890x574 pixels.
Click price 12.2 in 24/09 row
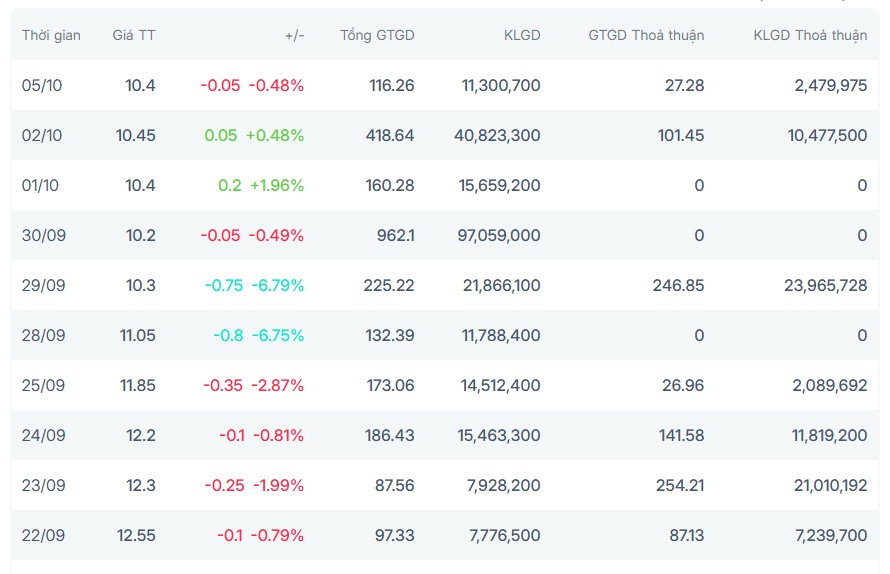141,435
